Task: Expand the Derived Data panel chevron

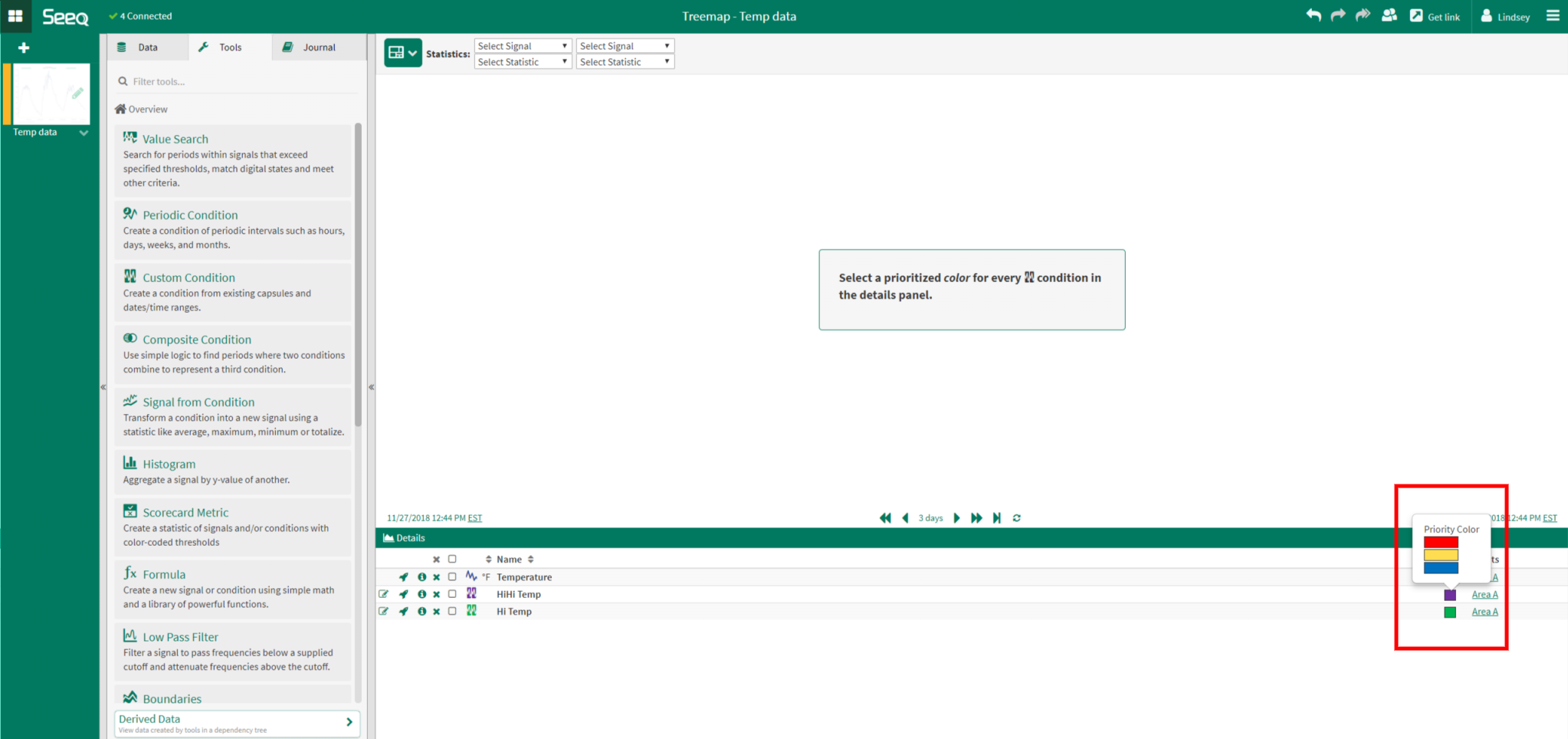Action: tap(349, 722)
